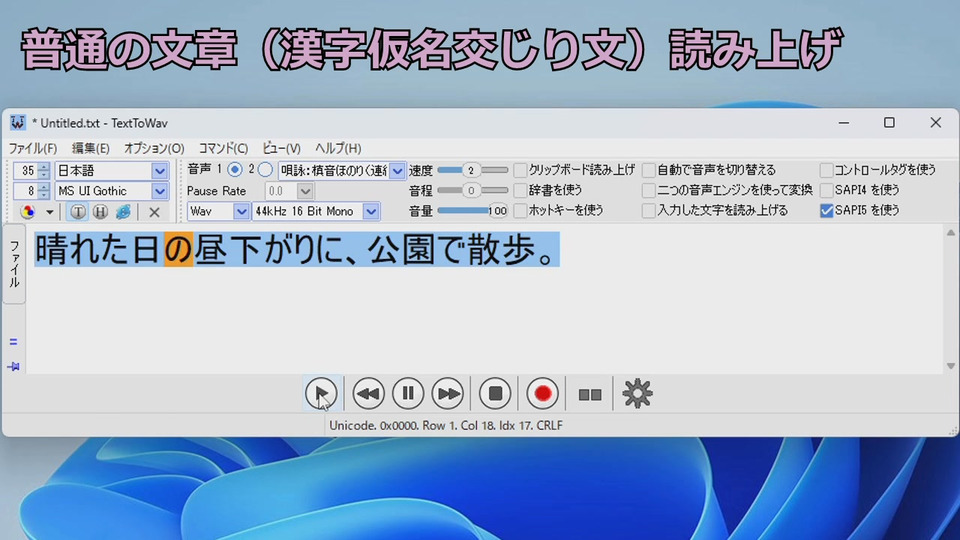Screen dimensions: 960x540
Task: Enable ホットキーを使う checkbox
Action: [520, 211]
